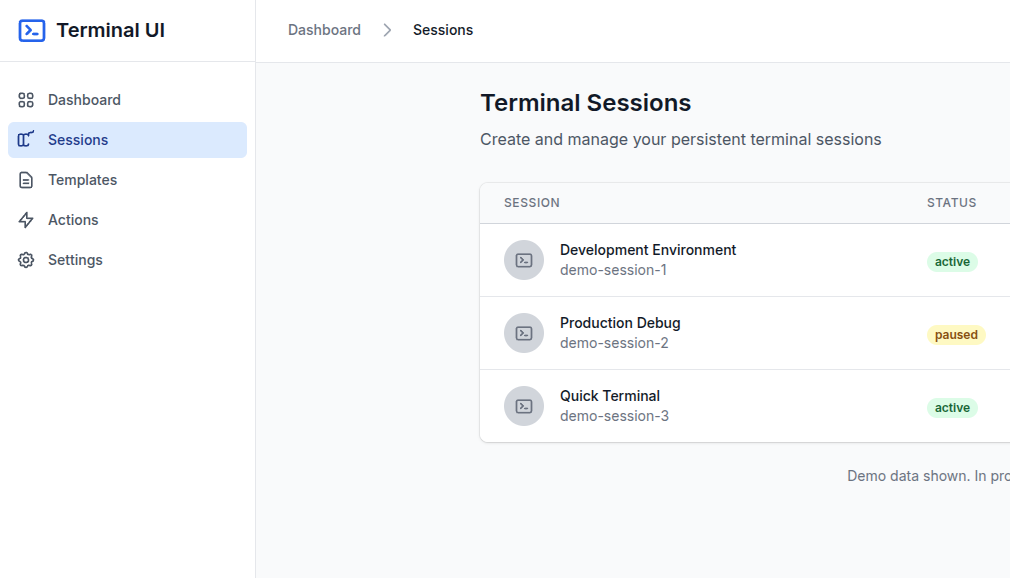Click the Actions lightning bolt icon
Image resolution: width=1010 pixels, height=578 pixels.
tap(26, 220)
